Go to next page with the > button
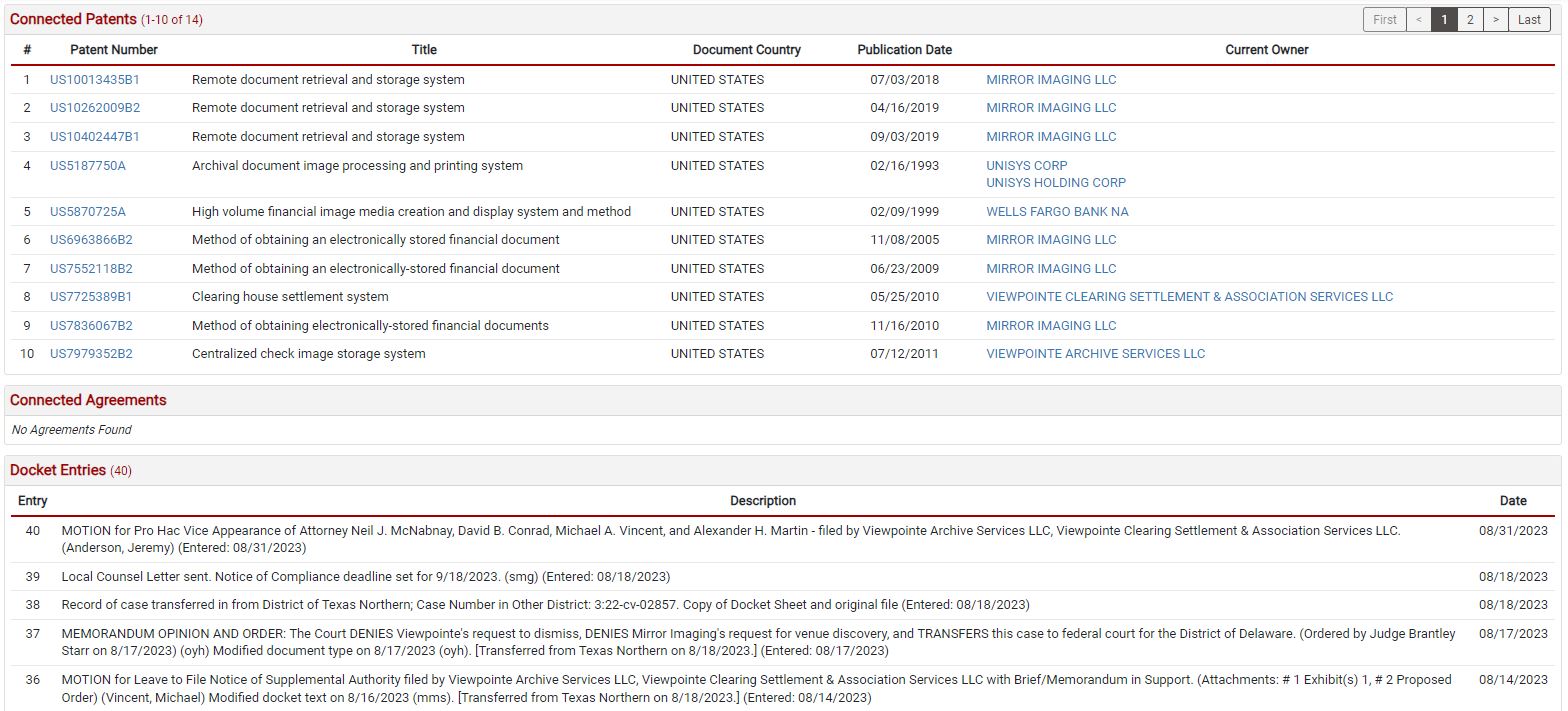1568x711 pixels. coord(1496,20)
